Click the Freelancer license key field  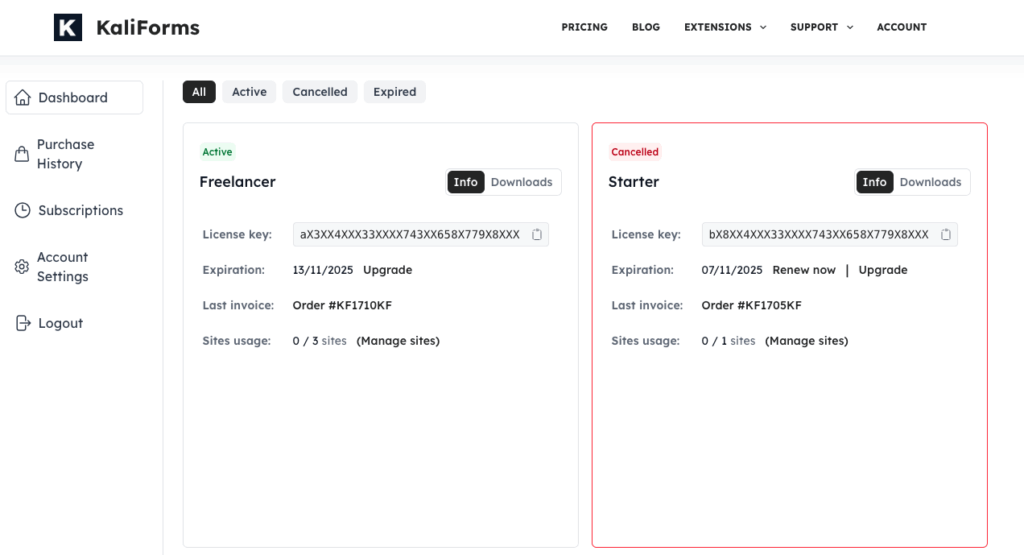pos(410,234)
